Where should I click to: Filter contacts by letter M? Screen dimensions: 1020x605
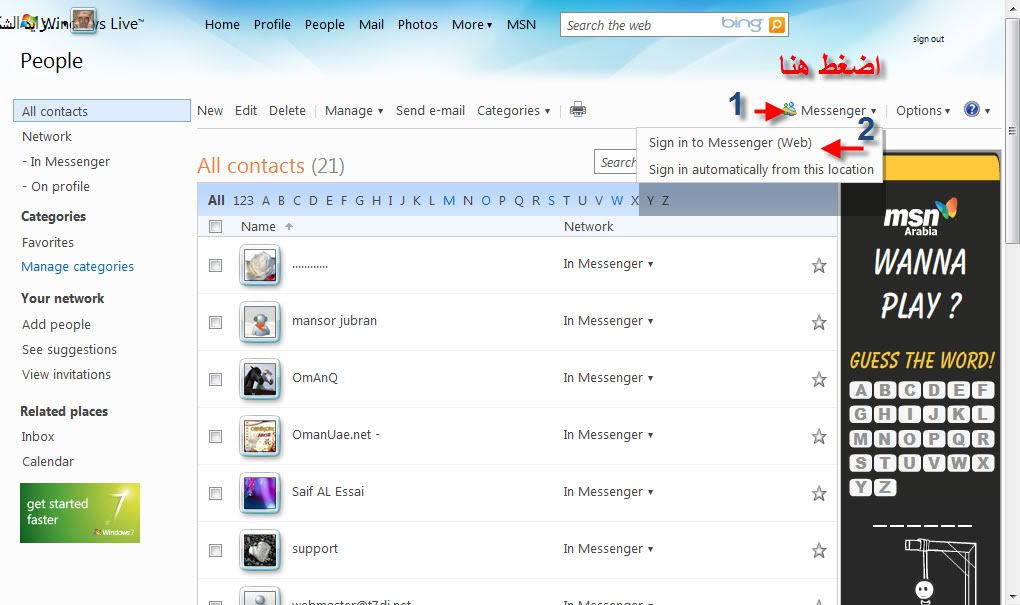[x=449, y=200]
